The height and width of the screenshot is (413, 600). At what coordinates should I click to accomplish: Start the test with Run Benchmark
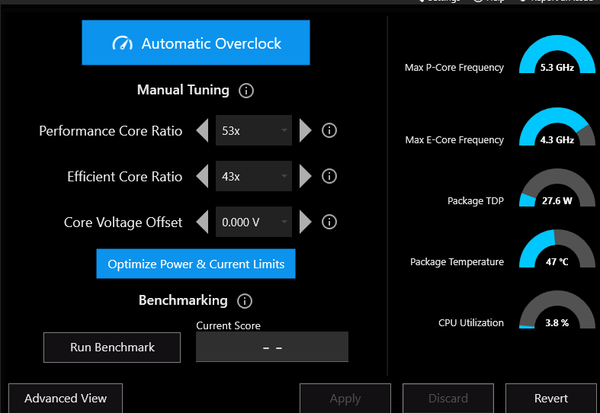pos(112,347)
